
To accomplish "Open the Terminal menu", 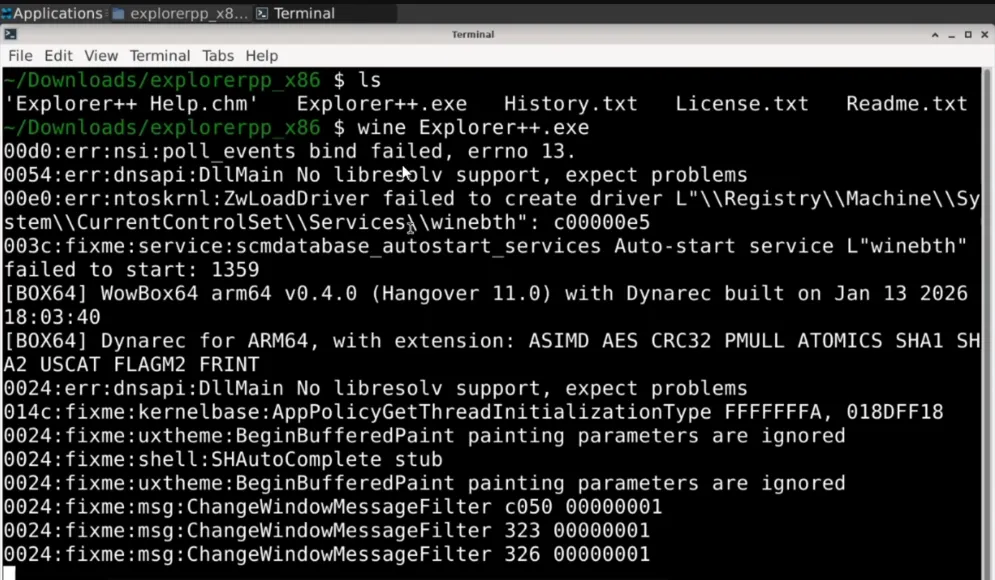I will [160, 56].
